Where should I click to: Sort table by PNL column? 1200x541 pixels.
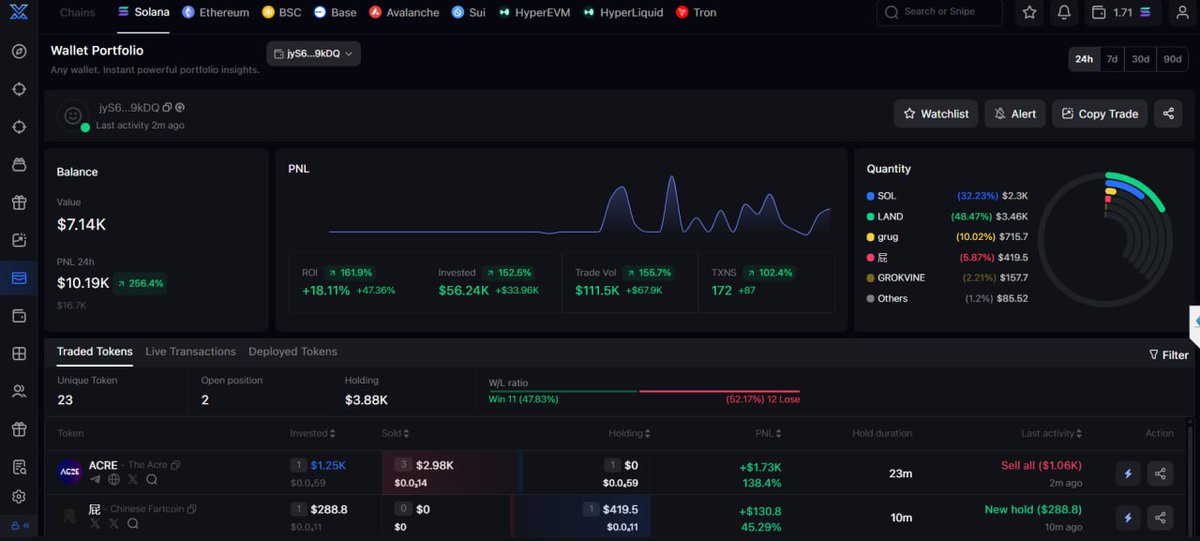point(769,434)
